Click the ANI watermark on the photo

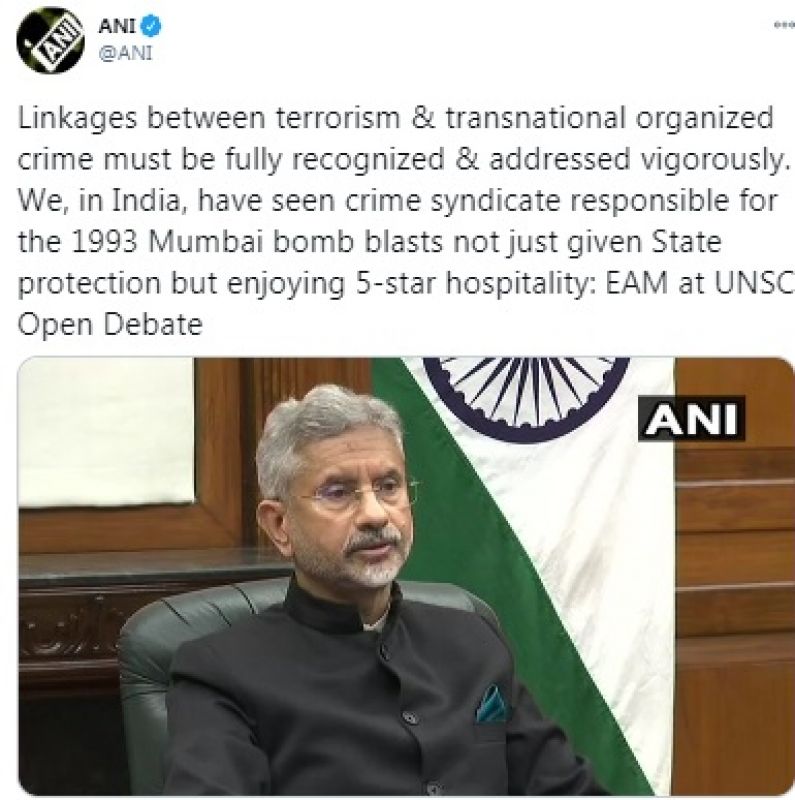(691, 418)
